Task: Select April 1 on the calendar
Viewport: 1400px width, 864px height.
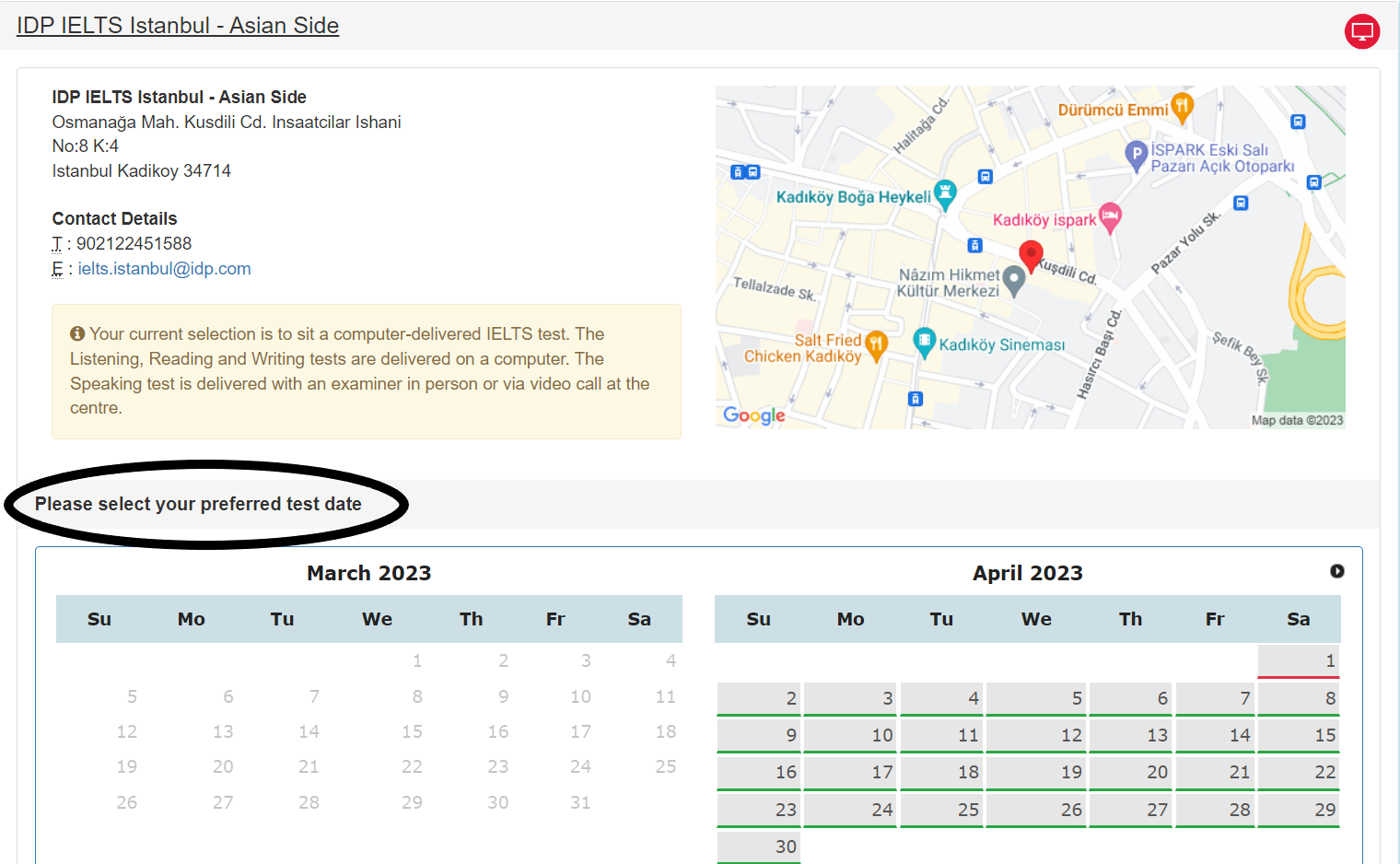Action: [1299, 661]
